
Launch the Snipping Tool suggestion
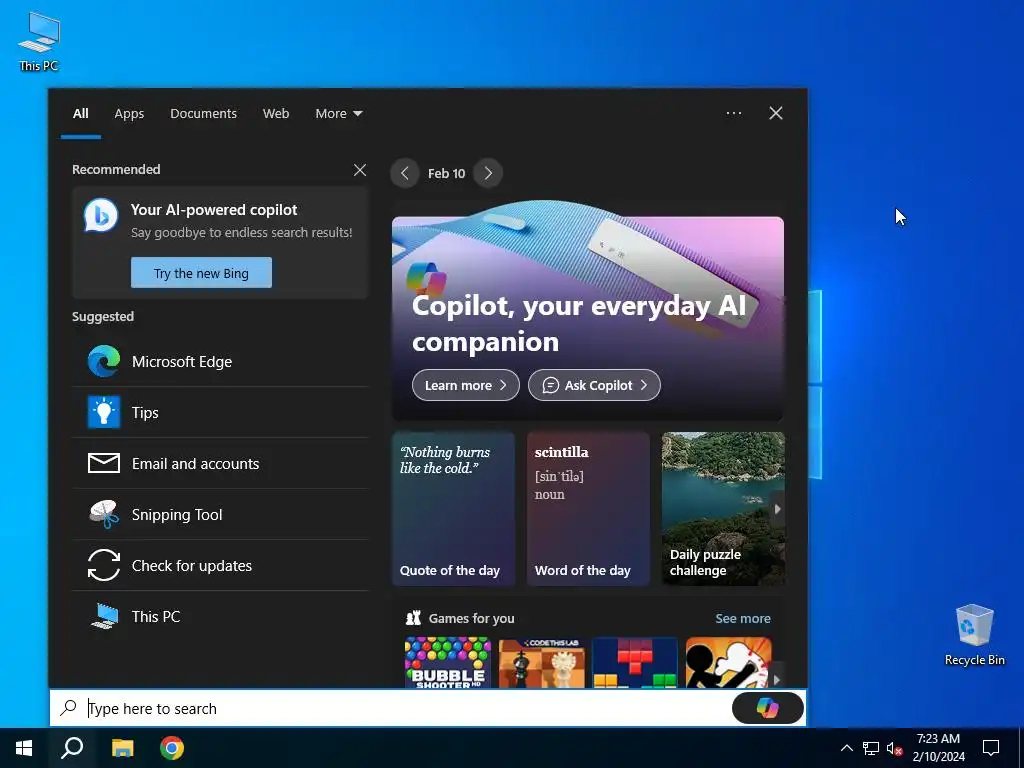pyautogui.click(x=220, y=515)
